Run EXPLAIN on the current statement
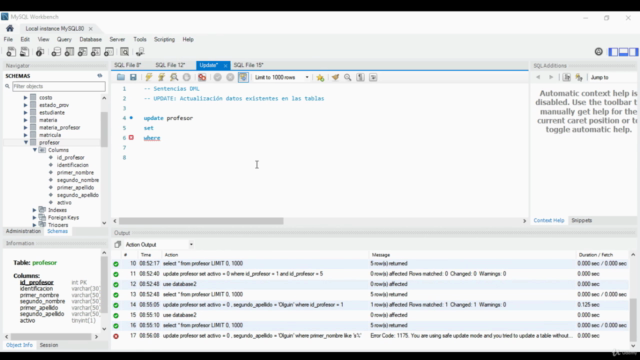Viewport: 640px width, 360px height. coord(174,77)
